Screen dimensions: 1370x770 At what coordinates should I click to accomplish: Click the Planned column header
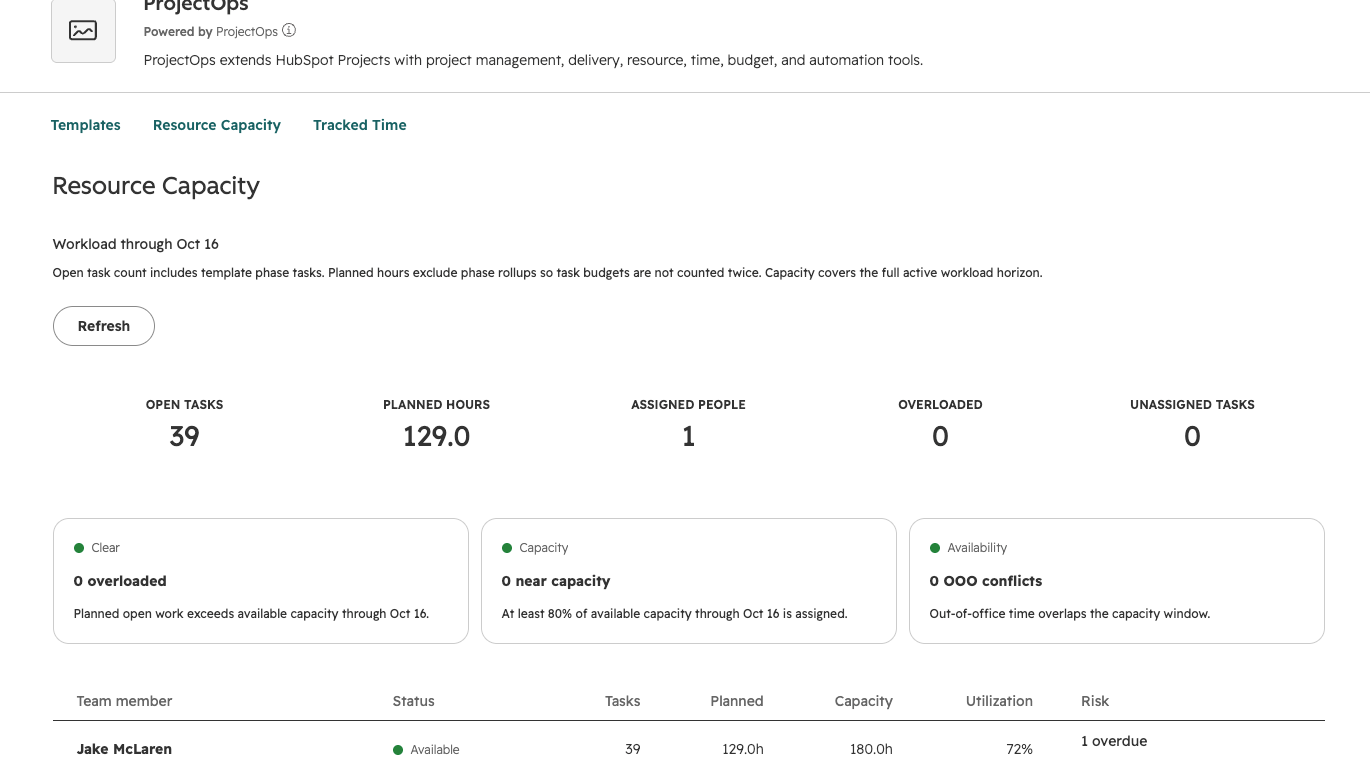[x=737, y=701]
